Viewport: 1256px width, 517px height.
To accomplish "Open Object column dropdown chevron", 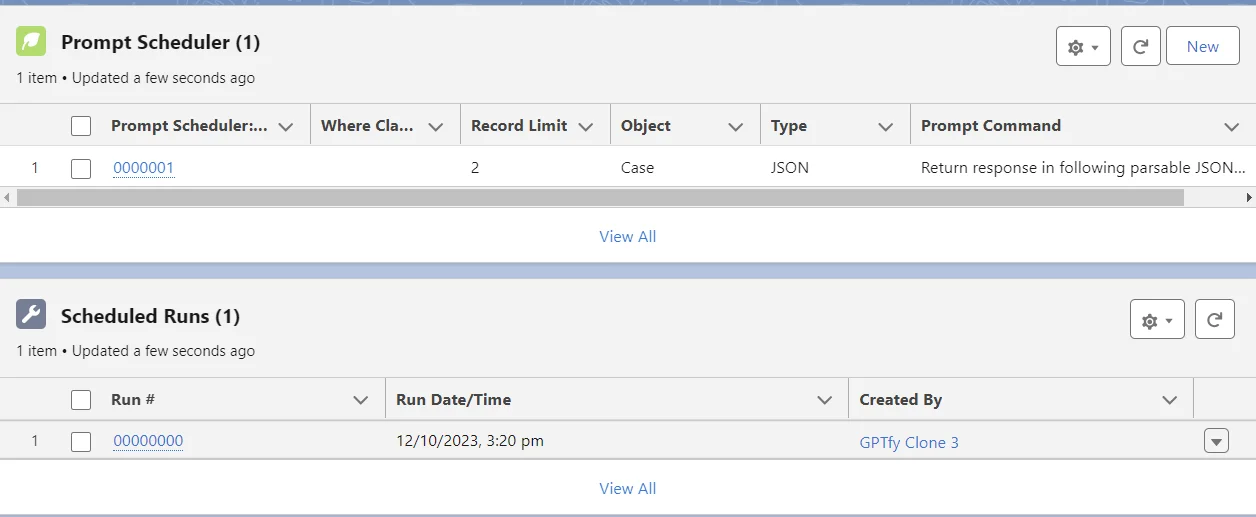I will 736,127.
